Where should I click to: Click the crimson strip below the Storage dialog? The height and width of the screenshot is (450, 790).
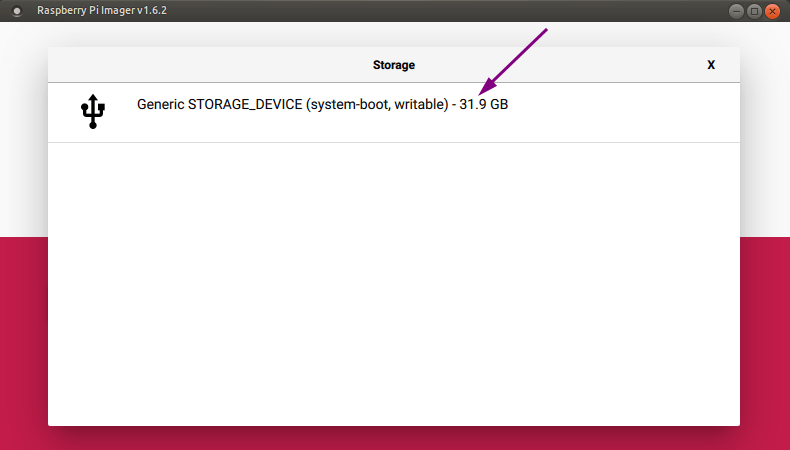pos(394,438)
